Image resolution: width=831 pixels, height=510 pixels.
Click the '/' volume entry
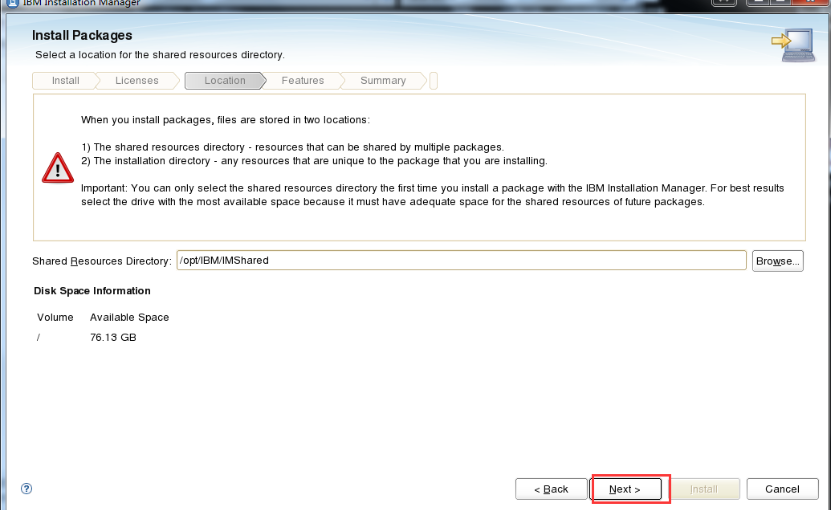38,337
